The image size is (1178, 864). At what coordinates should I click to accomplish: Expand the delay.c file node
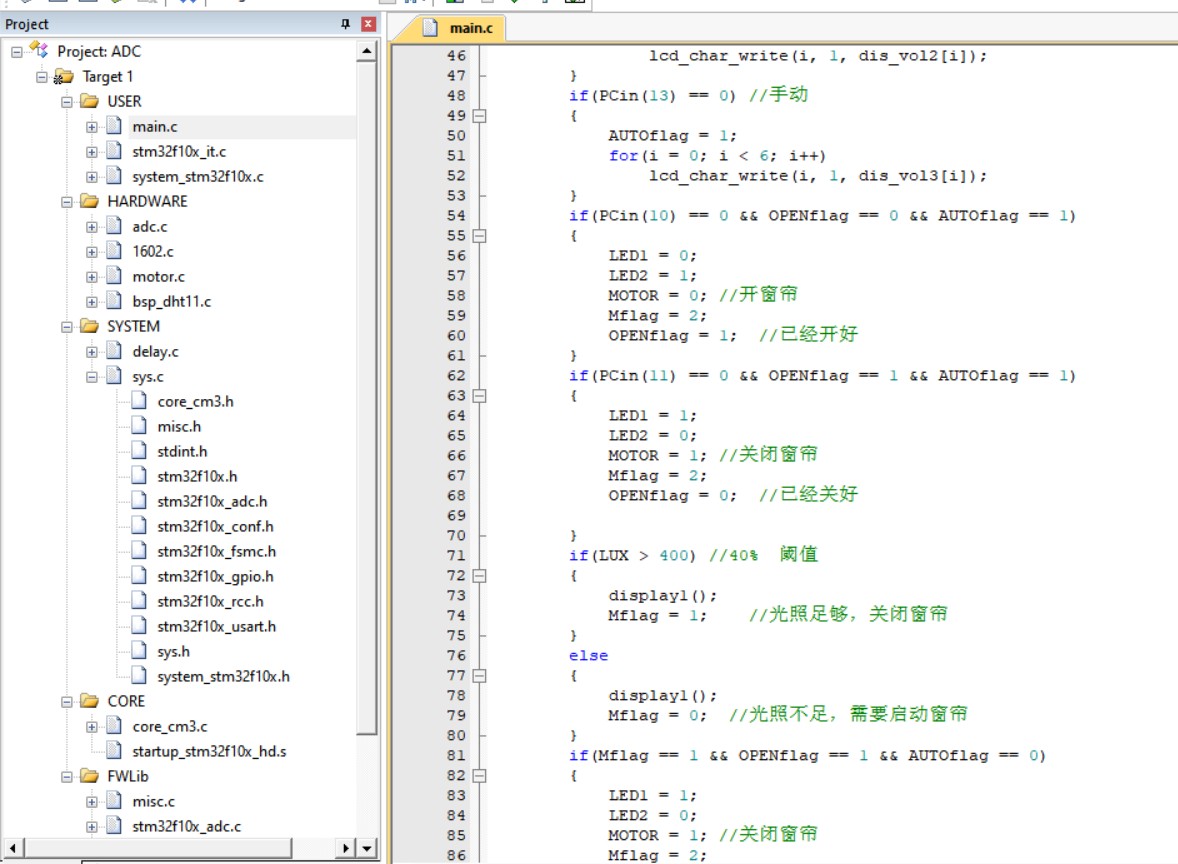coord(92,352)
